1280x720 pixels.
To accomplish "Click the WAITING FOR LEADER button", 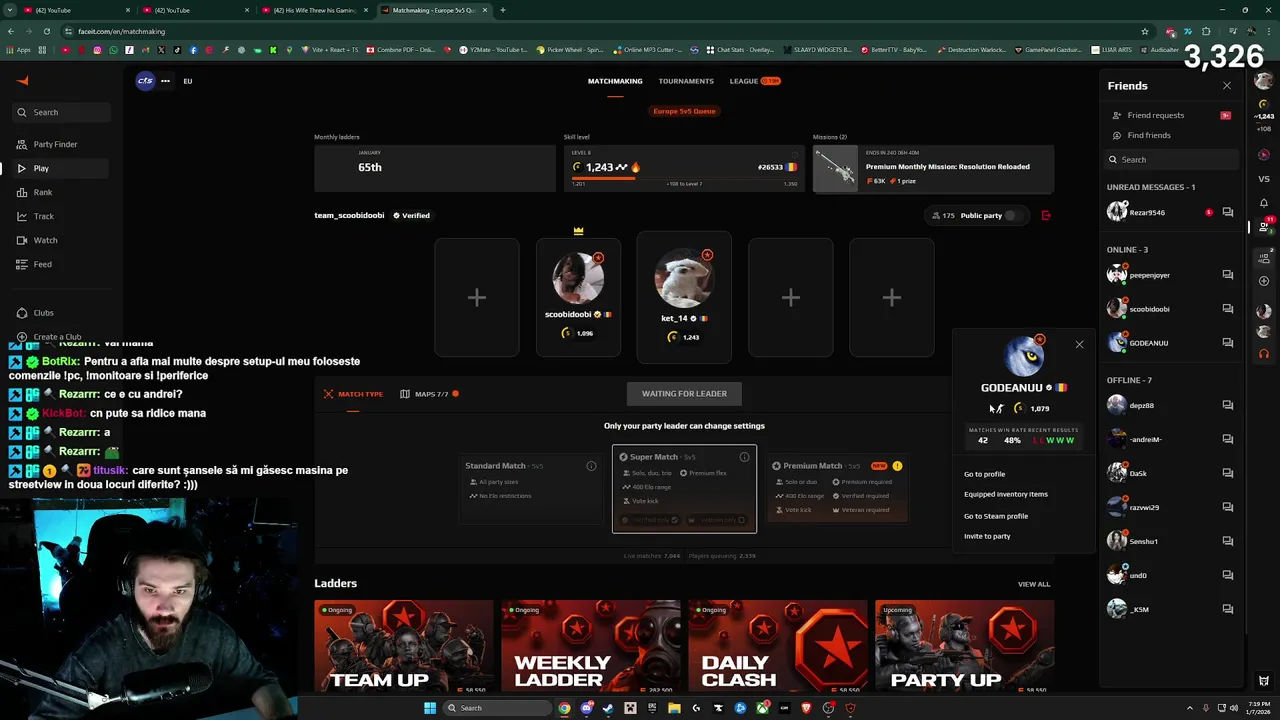I will point(684,393).
